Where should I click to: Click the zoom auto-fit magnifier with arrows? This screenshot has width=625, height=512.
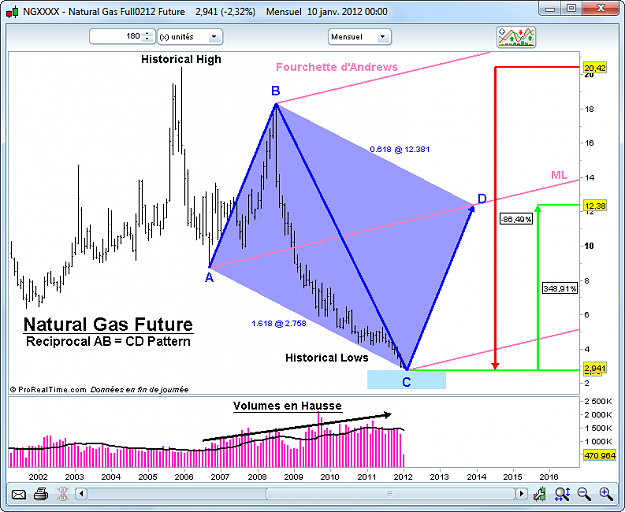(562, 494)
